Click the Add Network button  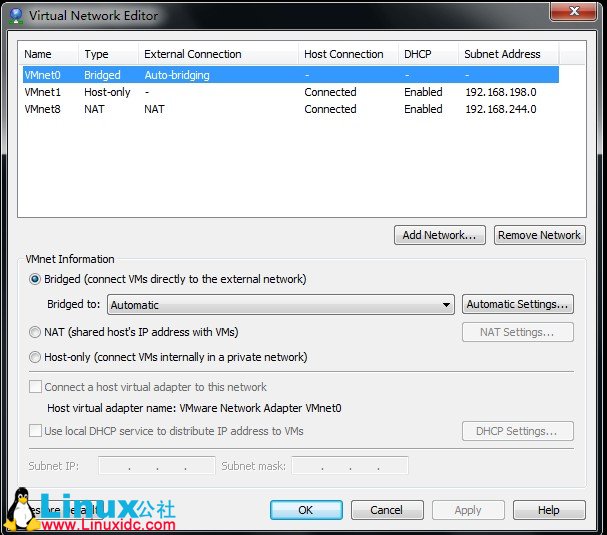(440, 235)
